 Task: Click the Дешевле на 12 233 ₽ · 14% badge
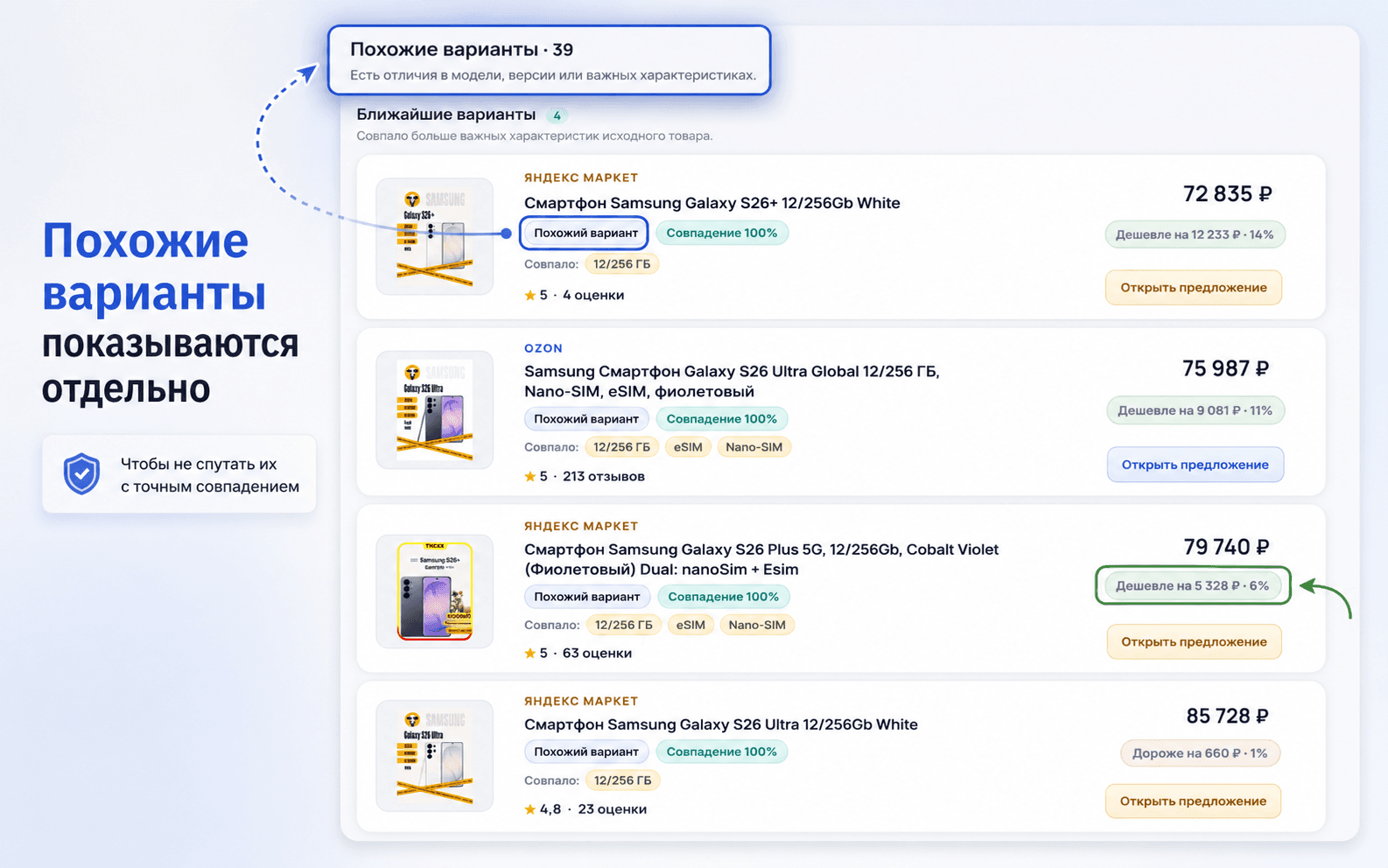tap(1195, 234)
